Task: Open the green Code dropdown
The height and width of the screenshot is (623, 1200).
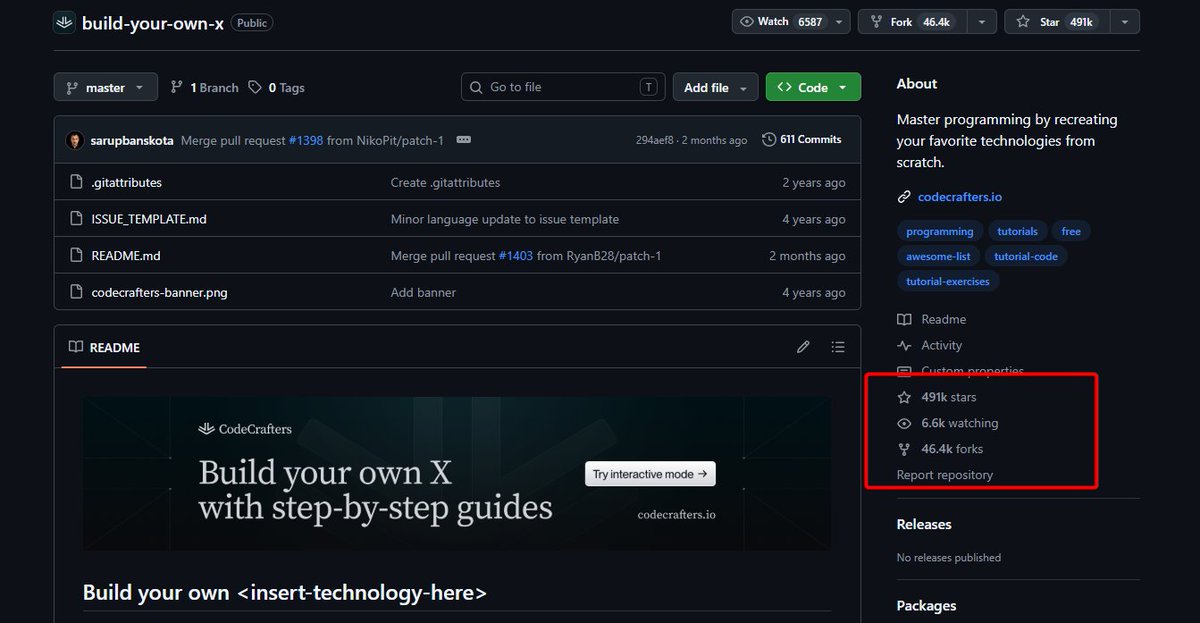Action: point(813,87)
